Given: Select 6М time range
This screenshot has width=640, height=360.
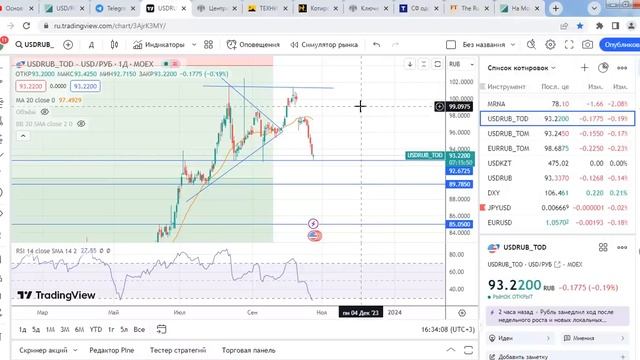Looking at the screenshot, I should 79,329.
